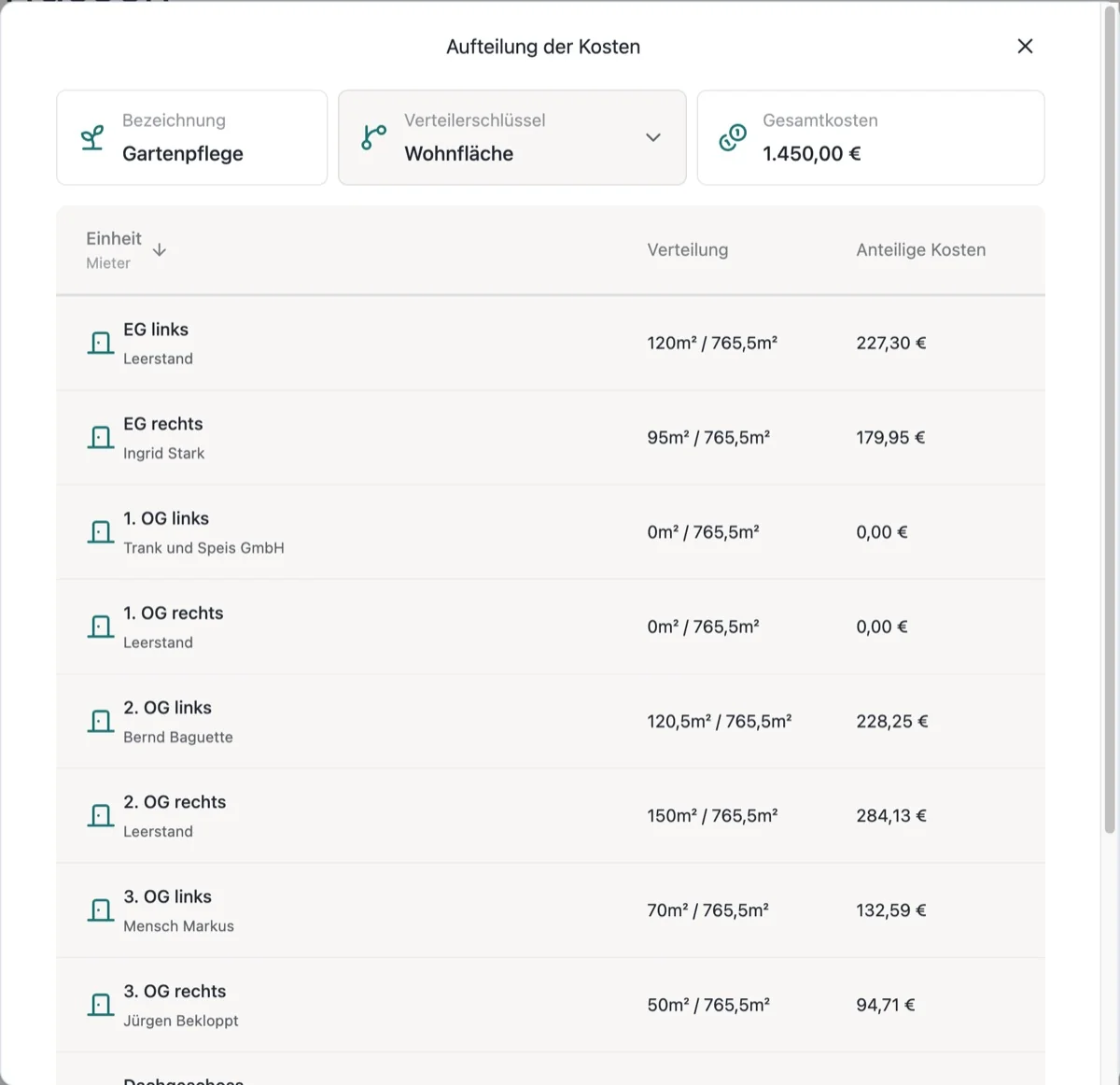Click the 132,59 € cost amount
The width and height of the screenshot is (1120, 1085).
(891, 910)
